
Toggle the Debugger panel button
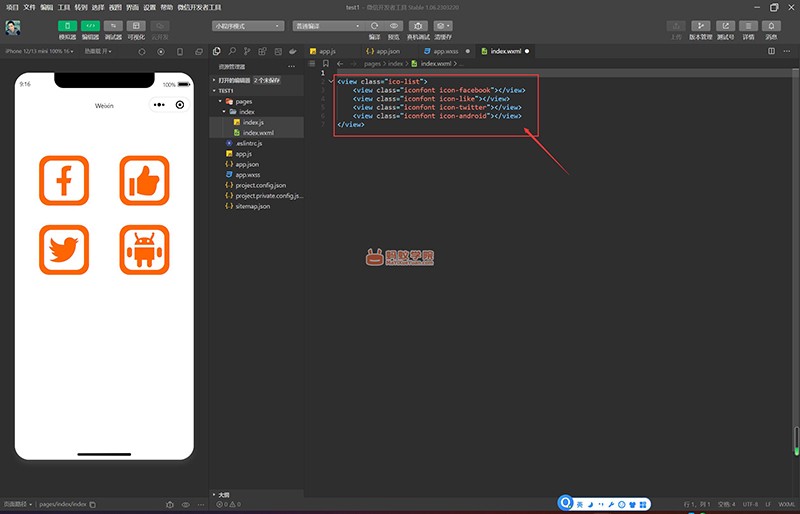coord(113,26)
